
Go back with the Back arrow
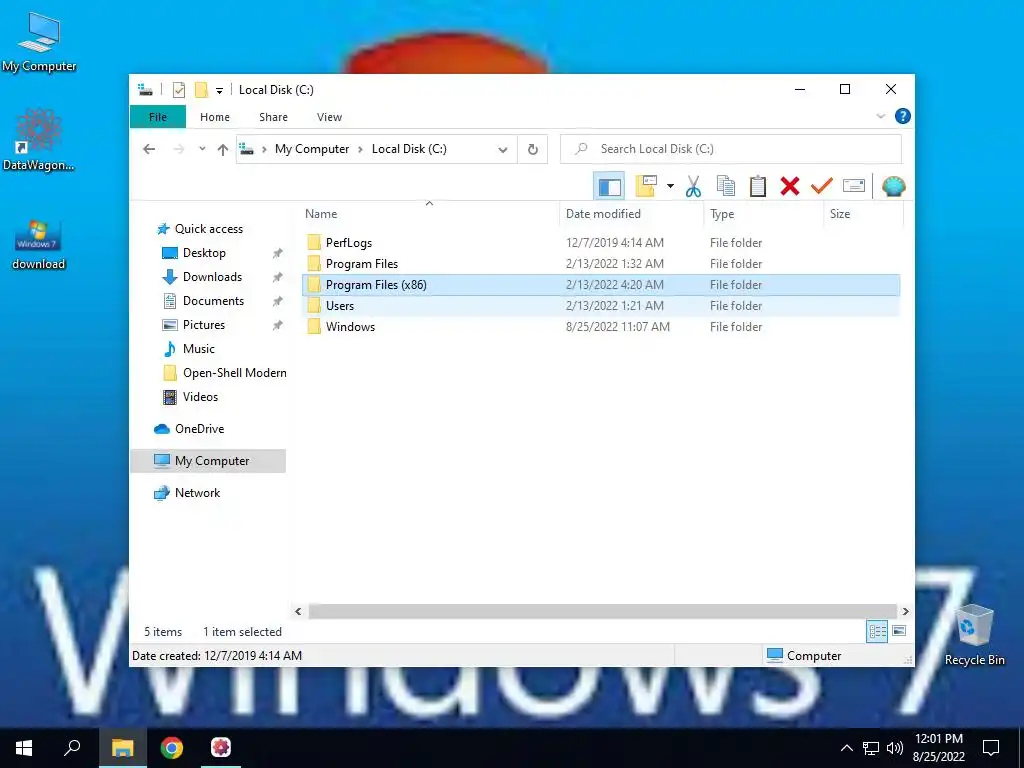point(149,149)
